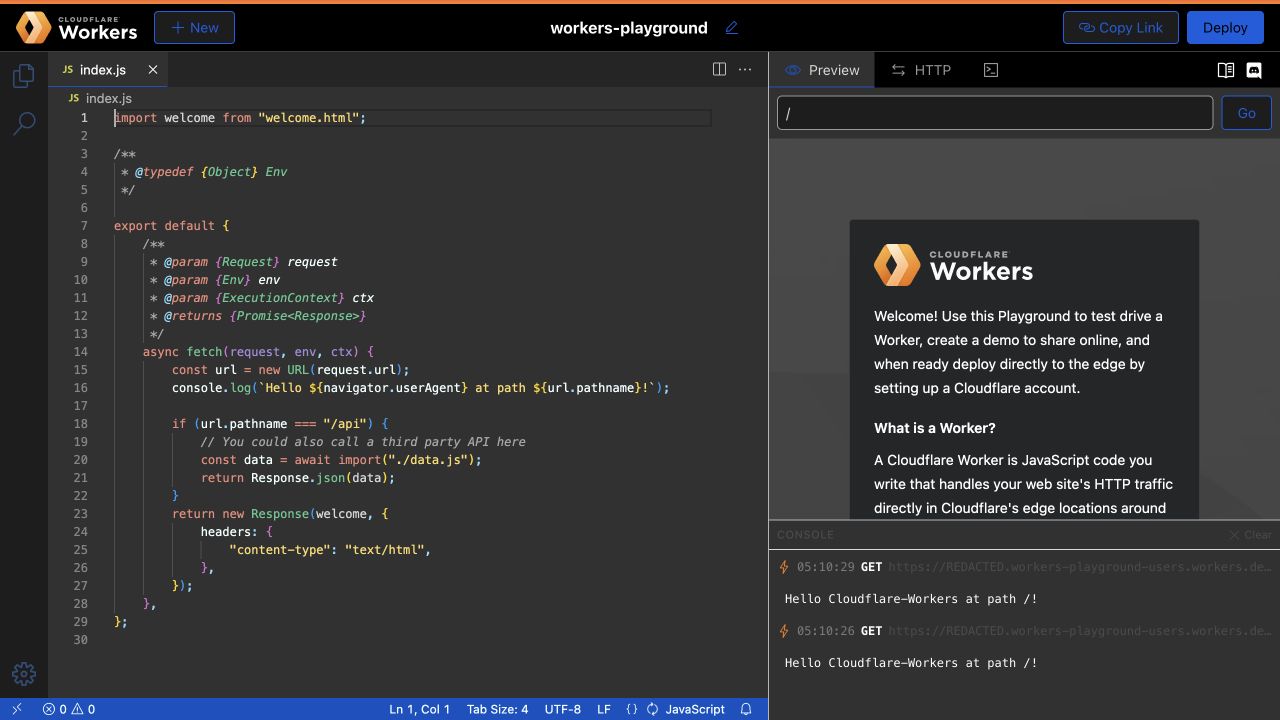
Task: Open the terminal icon tab
Action: pyautogui.click(x=990, y=70)
